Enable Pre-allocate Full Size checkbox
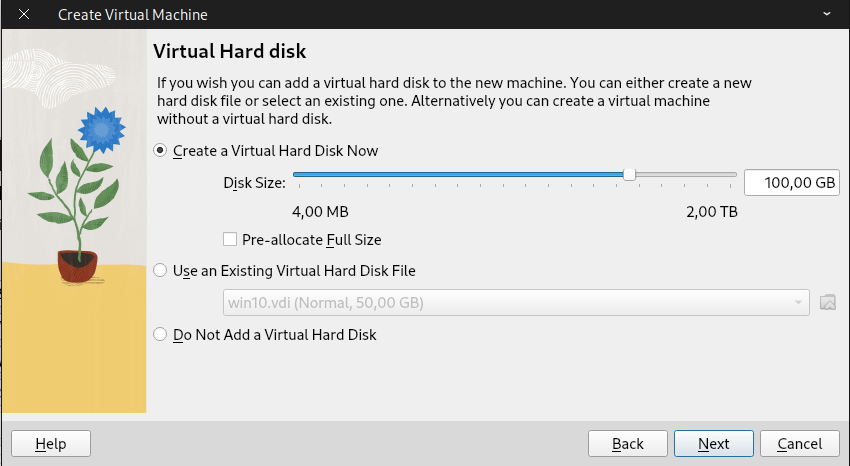 [230, 239]
